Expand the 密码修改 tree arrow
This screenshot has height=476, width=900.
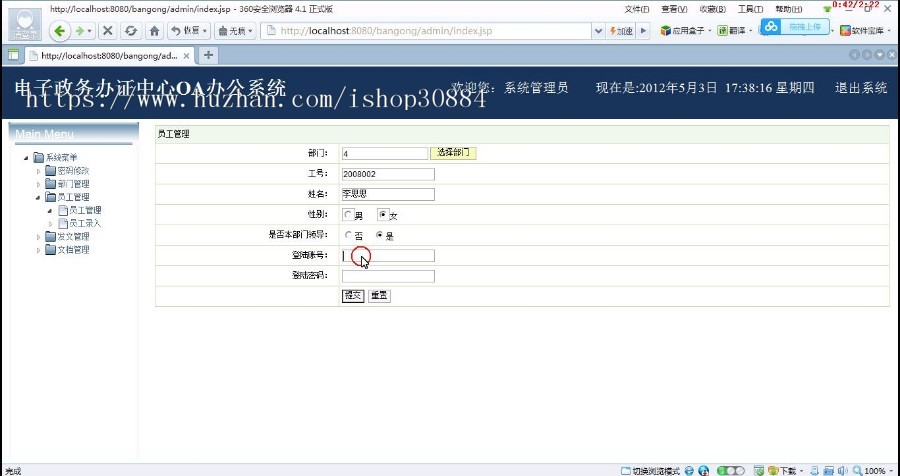pyautogui.click(x=39, y=171)
